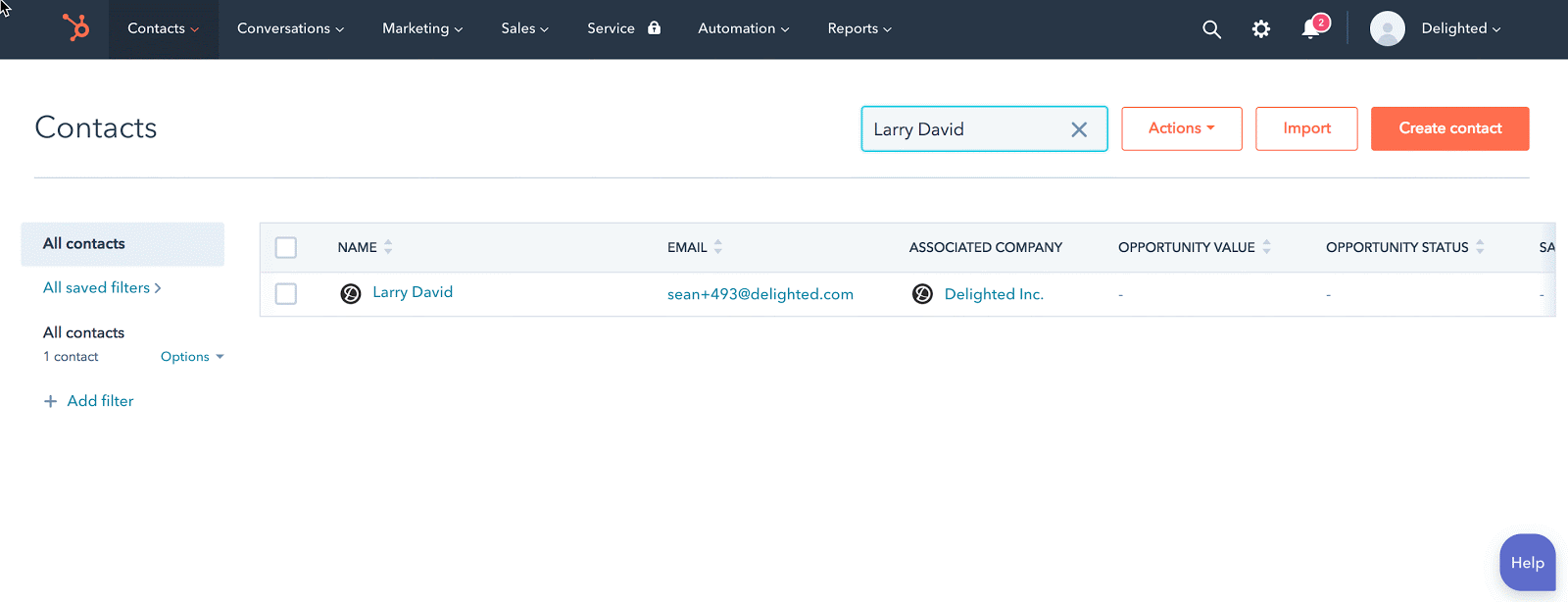Viewport: 1568px width, 602px height.
Task: Go to All saved filters
Action: tap(102, 287)
